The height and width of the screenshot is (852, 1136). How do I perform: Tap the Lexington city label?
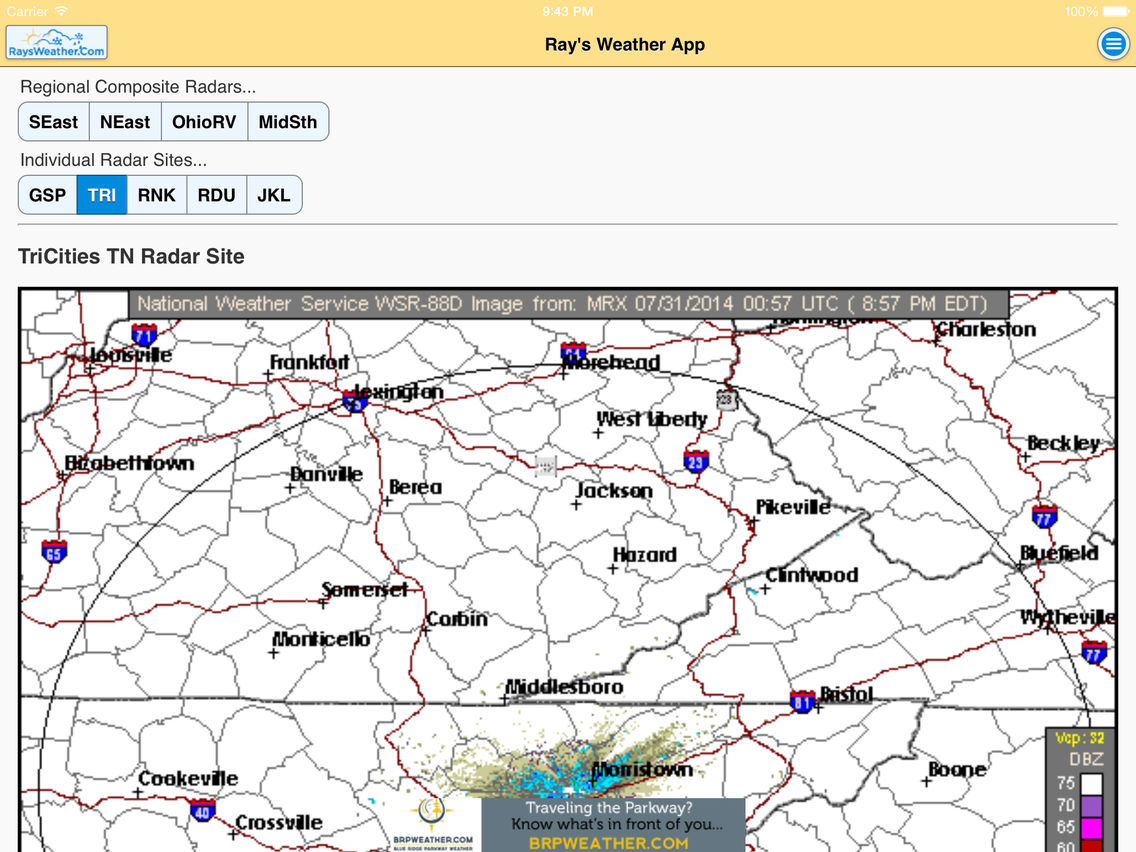tap(398, 392)
